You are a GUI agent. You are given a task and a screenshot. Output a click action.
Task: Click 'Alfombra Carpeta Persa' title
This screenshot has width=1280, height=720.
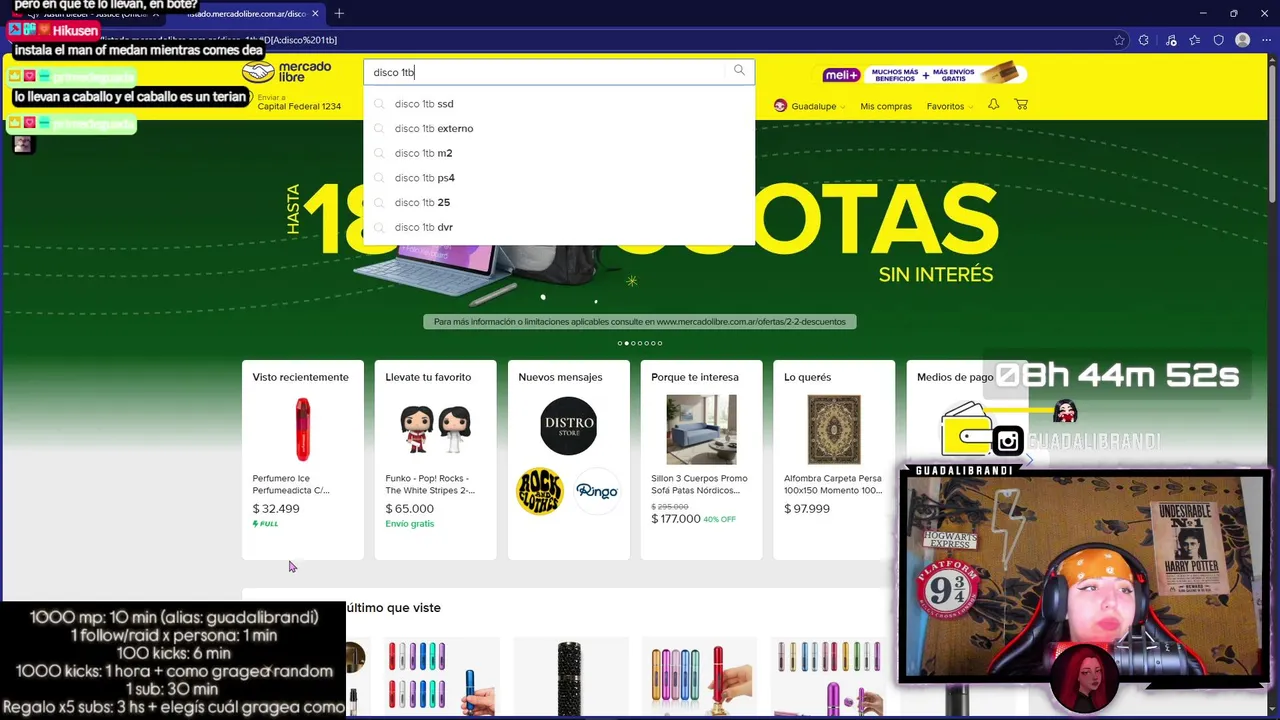tap(833, 484)
